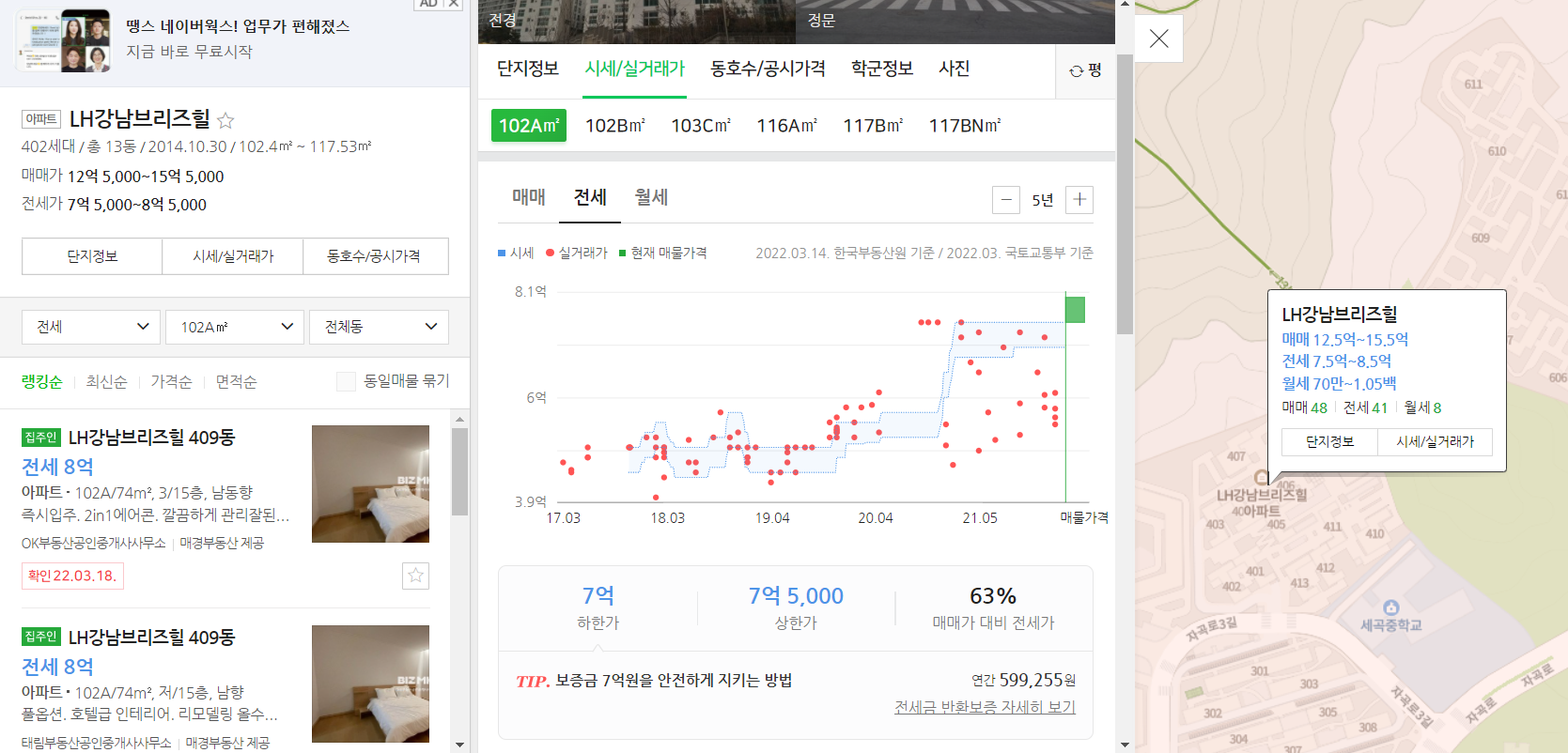Open the second 409동 listing bedroom thumbnail

(x=370, y=684)
